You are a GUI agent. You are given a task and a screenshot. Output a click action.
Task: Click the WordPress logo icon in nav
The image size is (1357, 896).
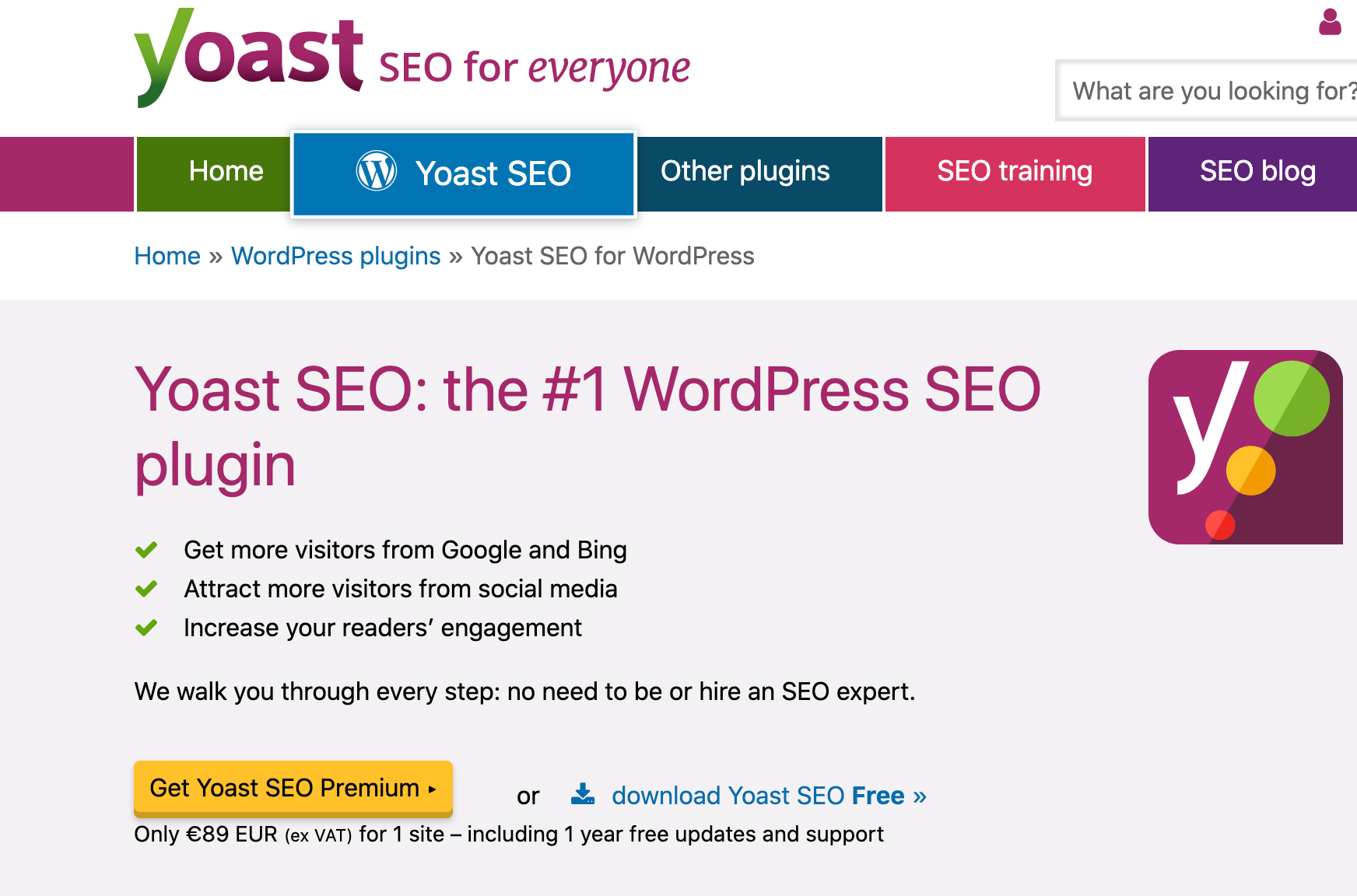click(377, 170)
